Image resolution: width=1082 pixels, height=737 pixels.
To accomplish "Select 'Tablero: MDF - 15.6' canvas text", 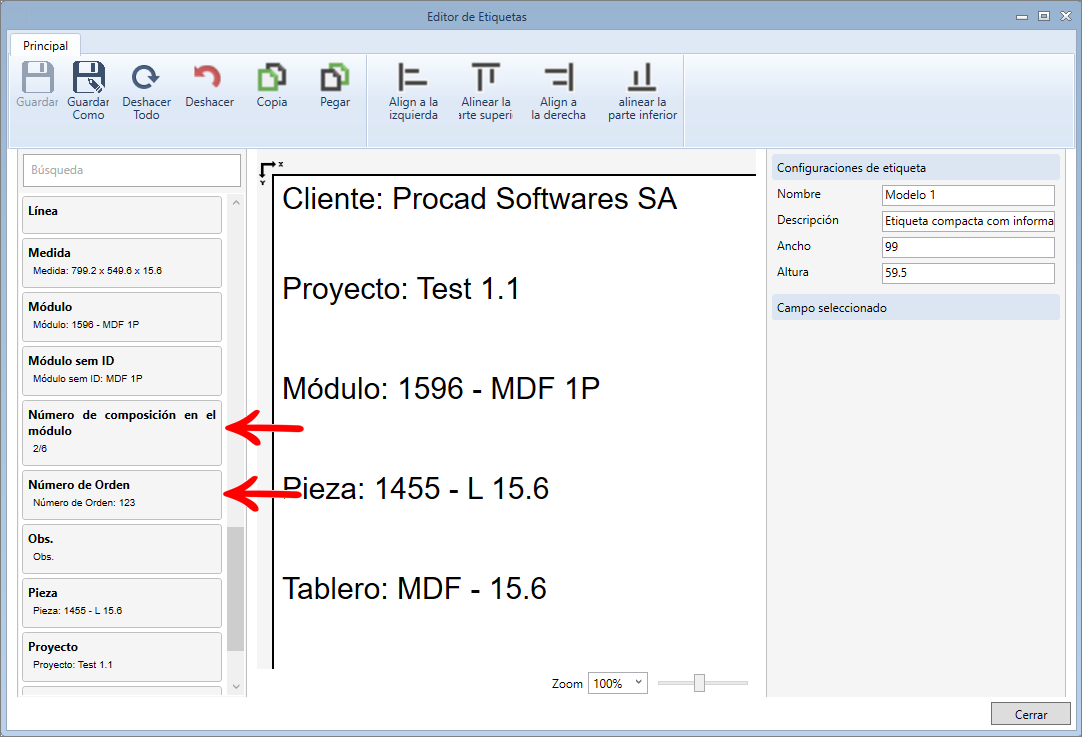I will (414, 589).
